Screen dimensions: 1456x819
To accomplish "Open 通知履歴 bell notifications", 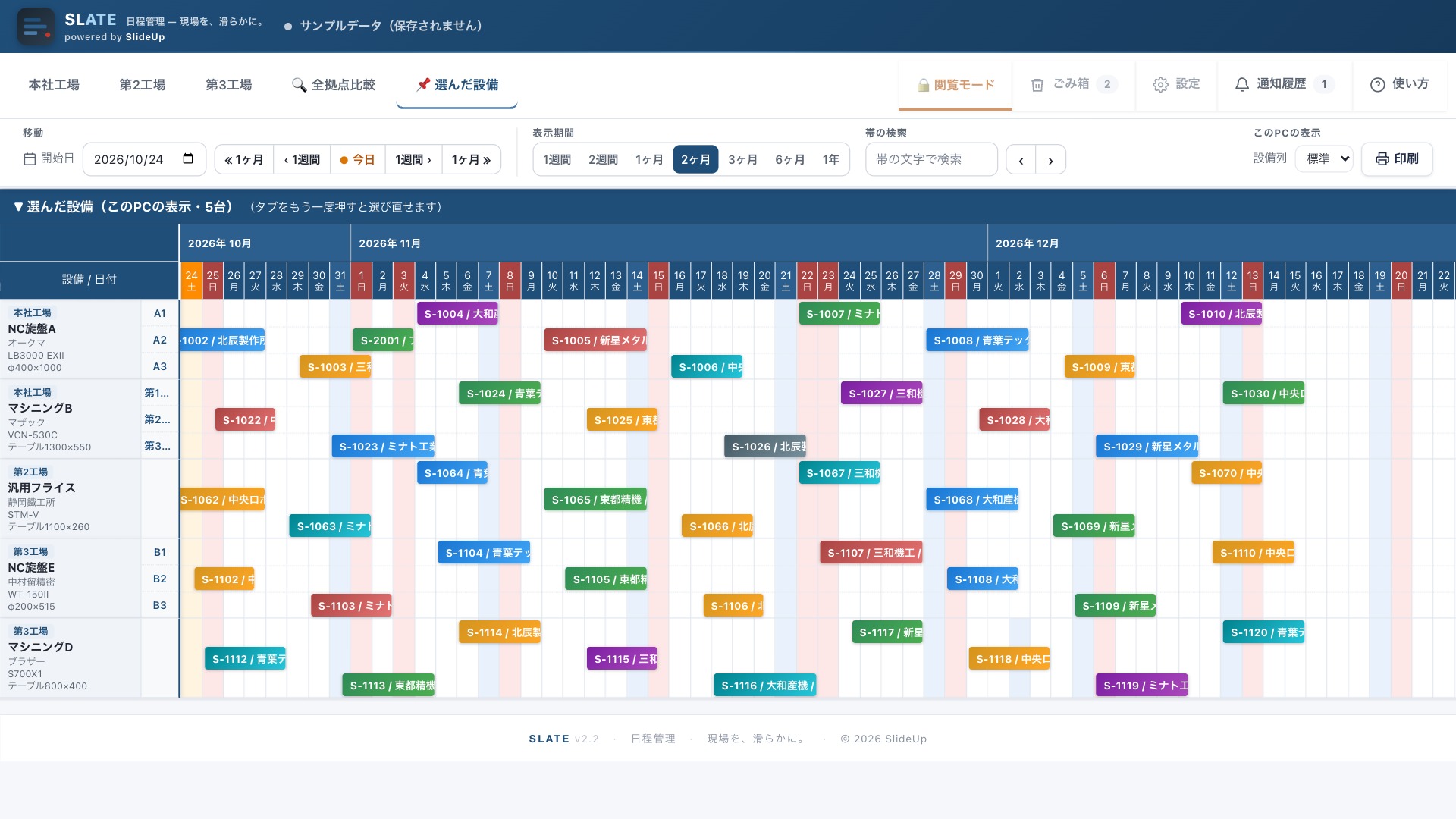I will 1285,84.
